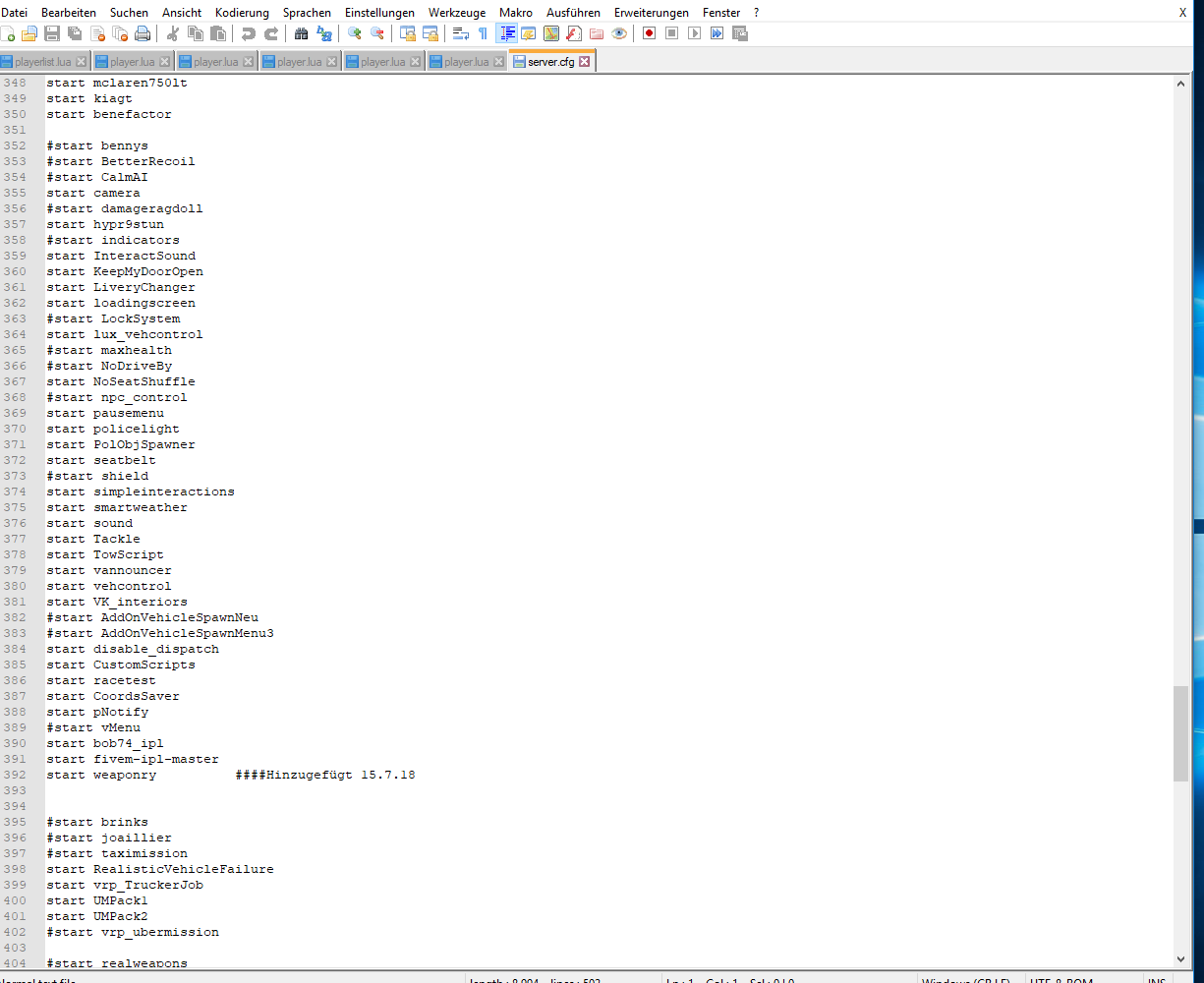
Task: Click the vertical scrollbar thumb
Action: [x=1181, y=733]
